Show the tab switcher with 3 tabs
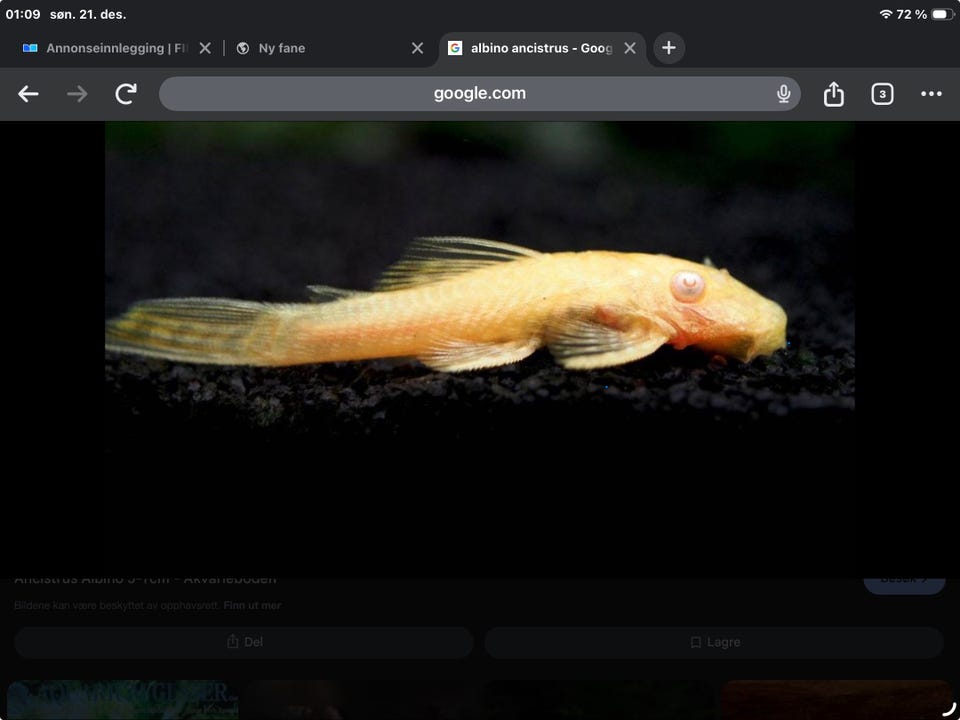 (x=882, y=94)
